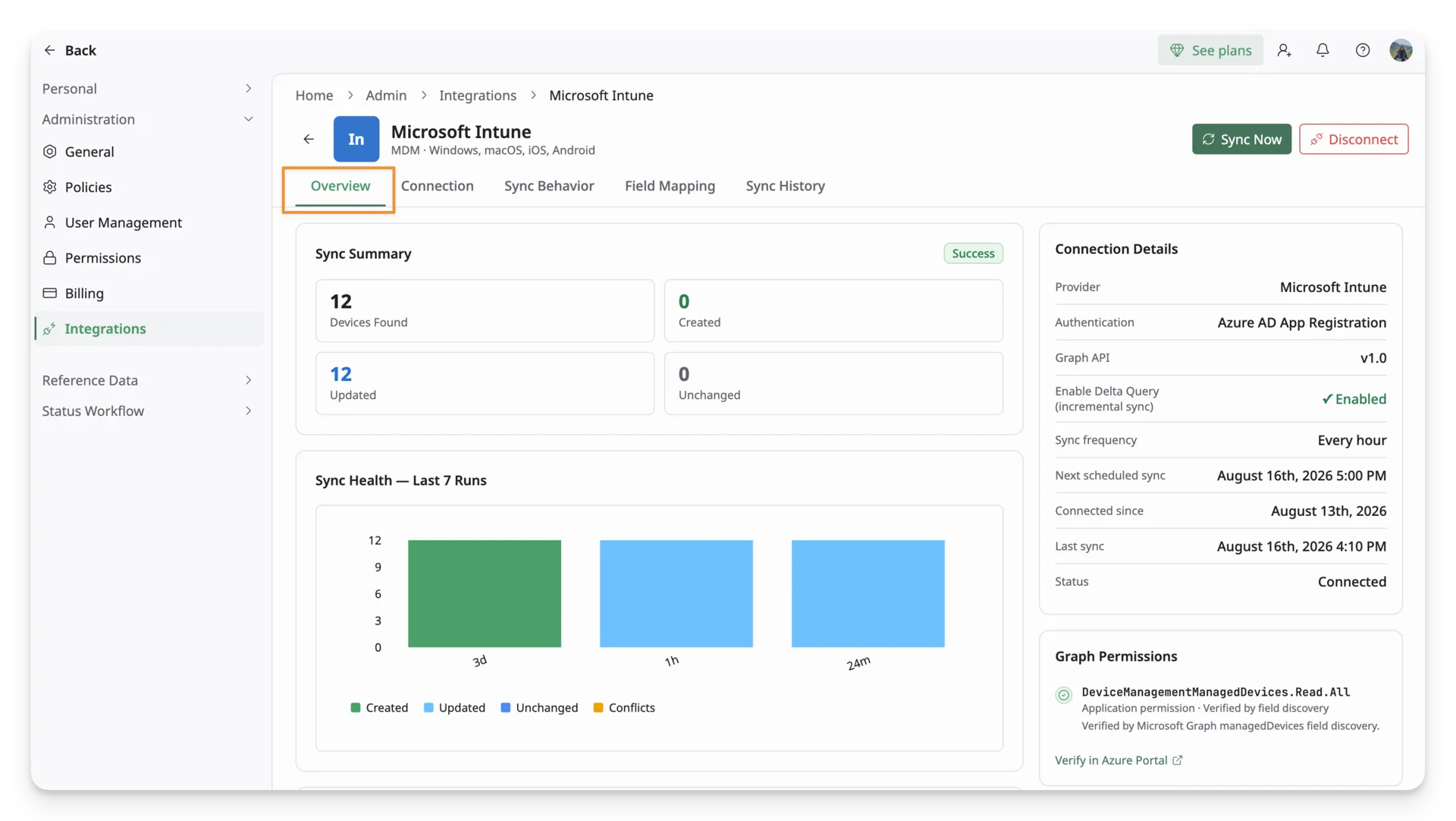
Task: Click the Billing card icon
Action: [50, 293]
